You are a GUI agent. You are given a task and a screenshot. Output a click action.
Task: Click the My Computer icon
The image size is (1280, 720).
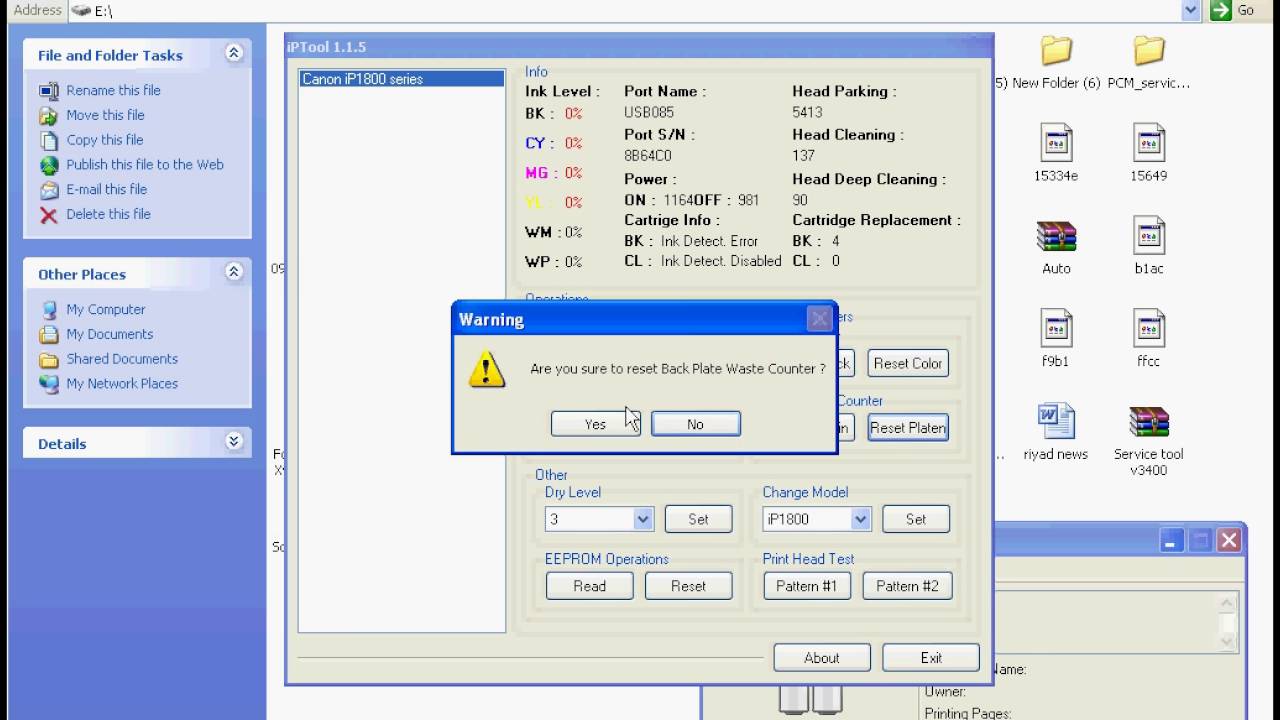pos(49,310)
